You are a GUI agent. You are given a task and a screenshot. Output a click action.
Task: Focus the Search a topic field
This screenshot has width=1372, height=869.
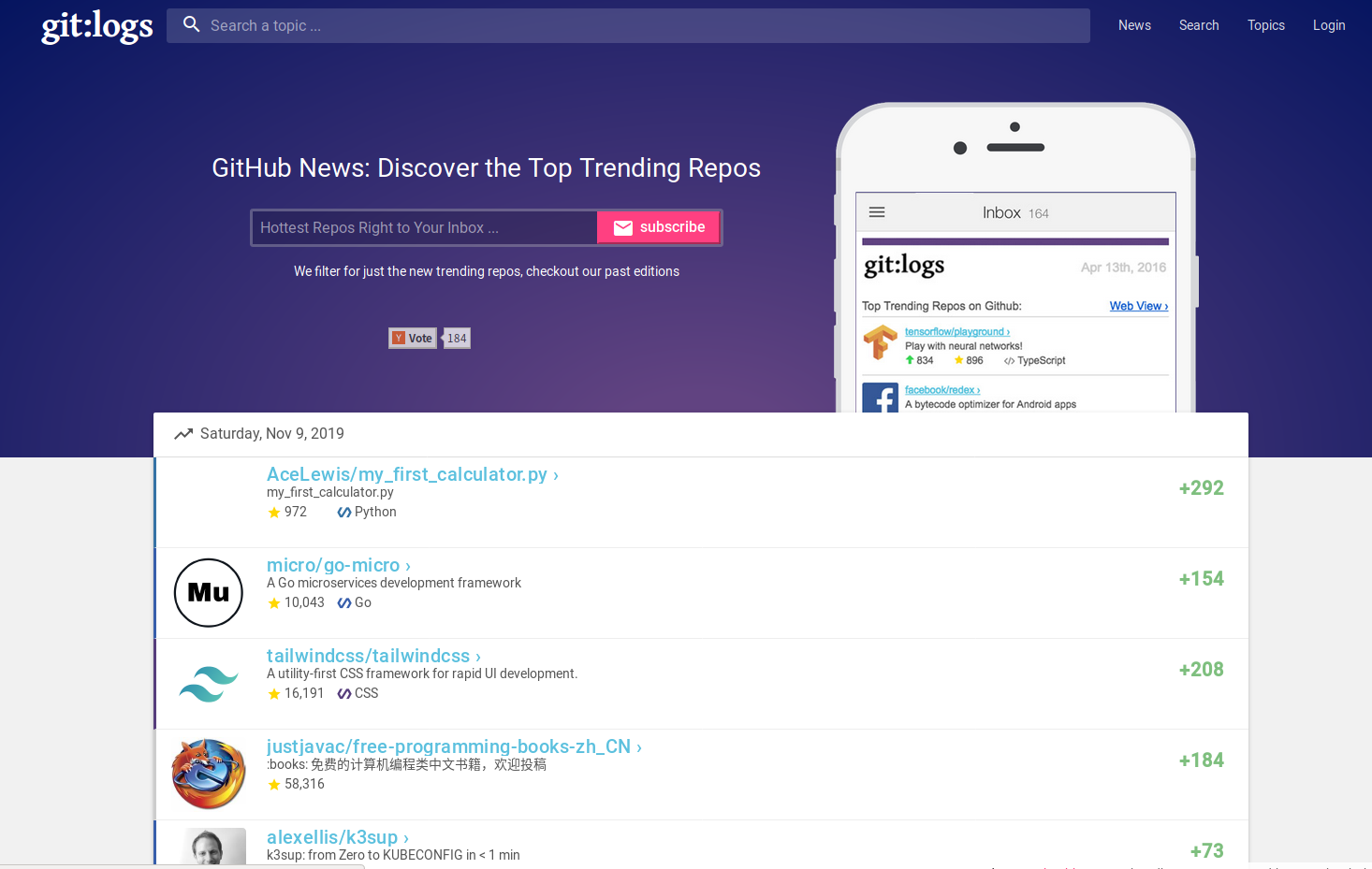pos(628,25)
